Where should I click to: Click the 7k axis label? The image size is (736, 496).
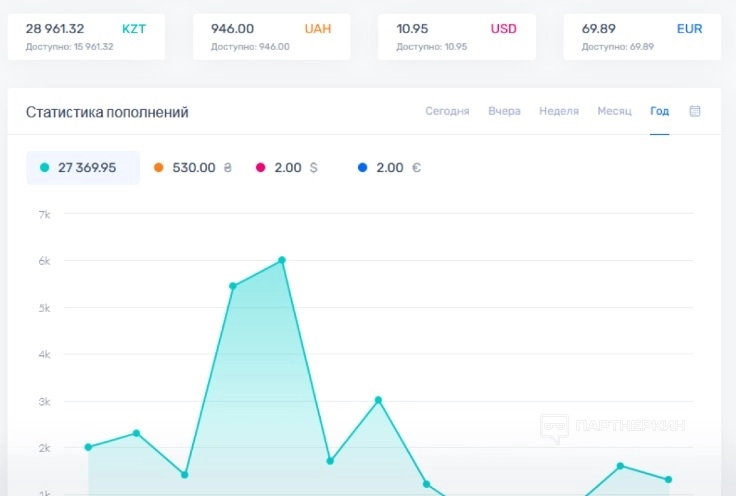pyautogui.click(x=45, y=214)
